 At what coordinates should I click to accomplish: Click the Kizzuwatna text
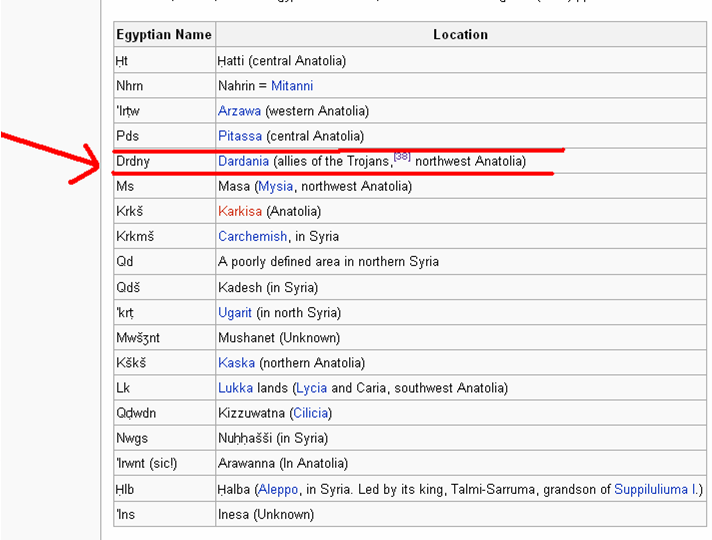click(x=252, y=413)
